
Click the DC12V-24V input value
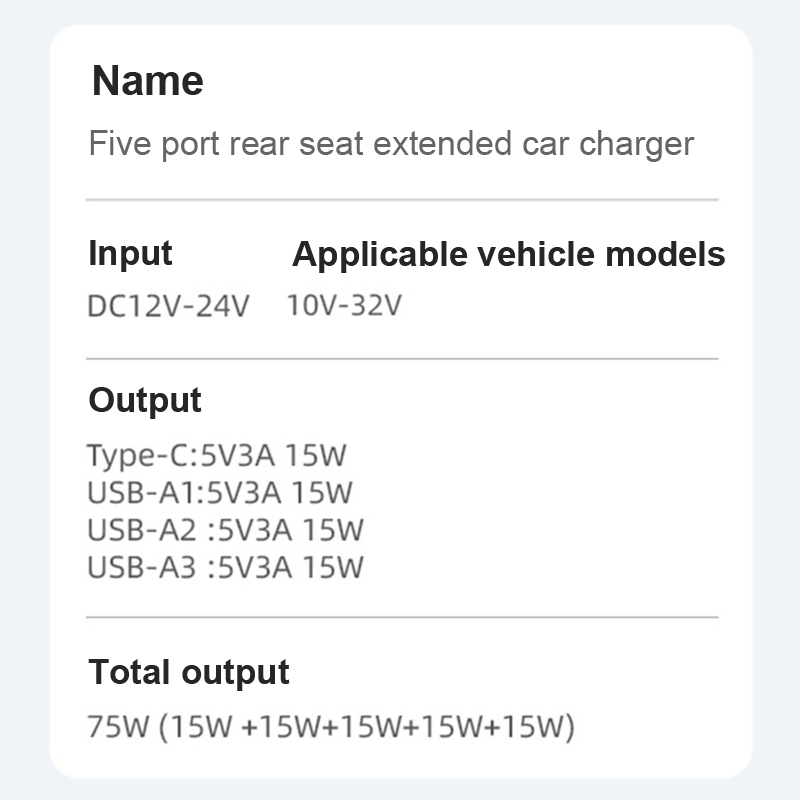[168, 305]
